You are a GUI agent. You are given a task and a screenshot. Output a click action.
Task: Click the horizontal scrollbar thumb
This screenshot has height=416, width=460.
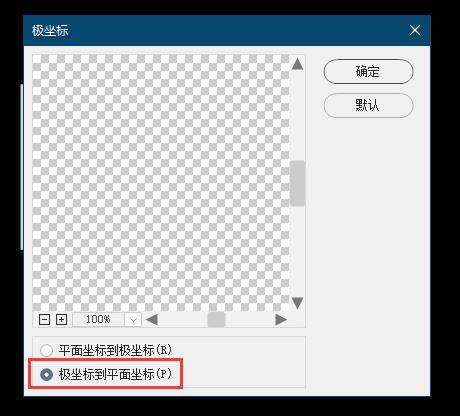(x=216, y=320)
